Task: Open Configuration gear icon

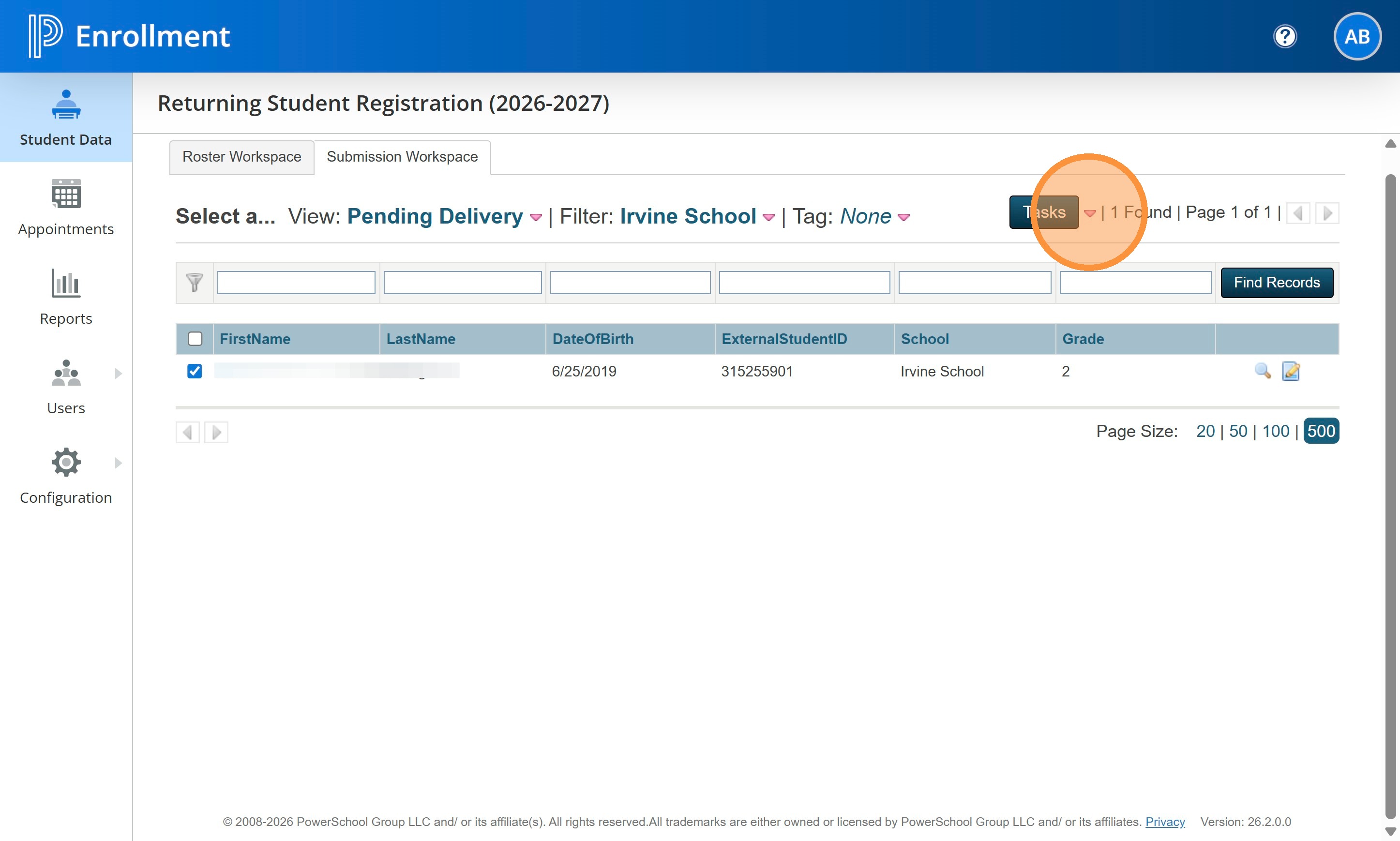Action: click(x=66, y=463)
